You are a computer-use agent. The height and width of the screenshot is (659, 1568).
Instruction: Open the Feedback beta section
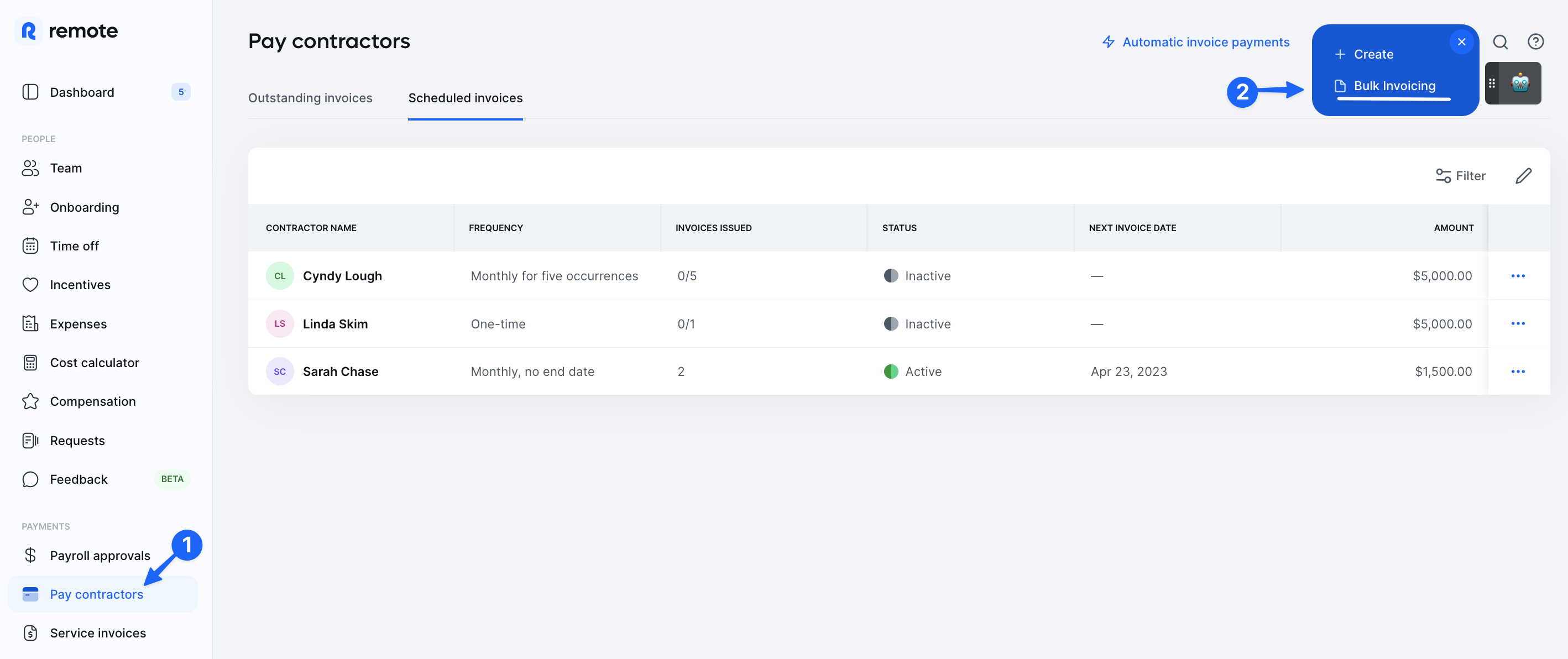(x=79, y=479)
